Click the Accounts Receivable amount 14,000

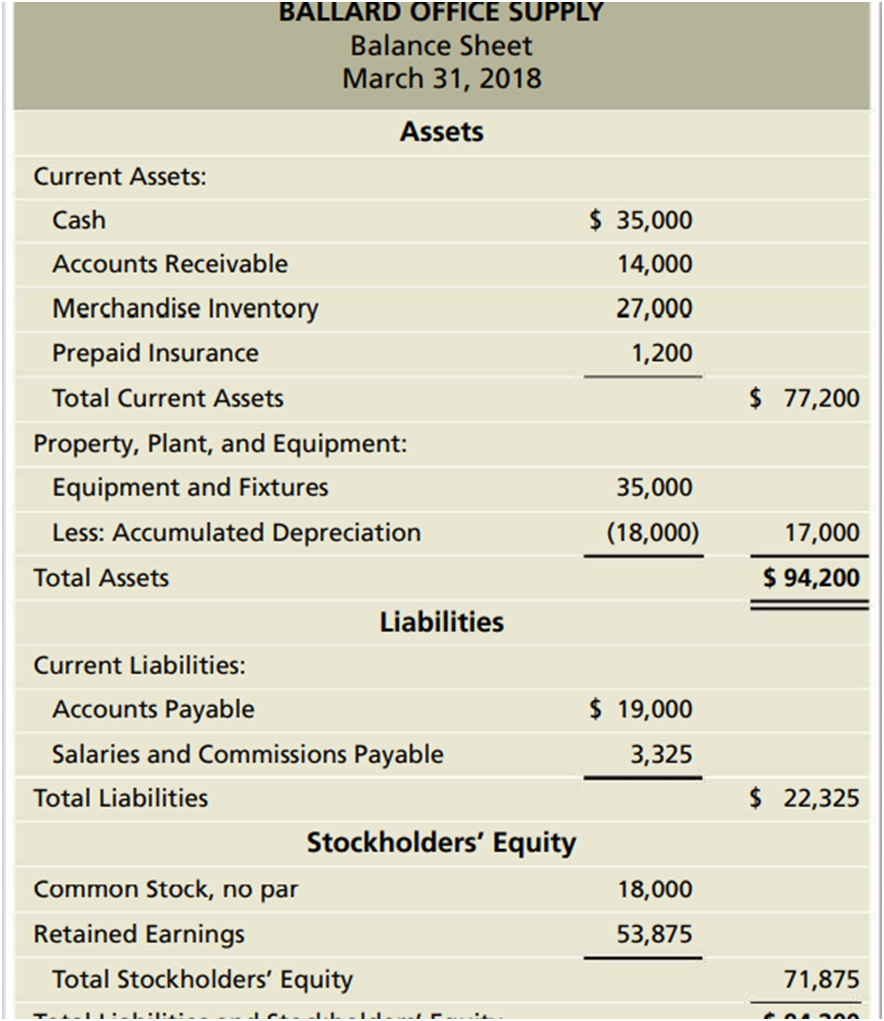coord(654,265)
